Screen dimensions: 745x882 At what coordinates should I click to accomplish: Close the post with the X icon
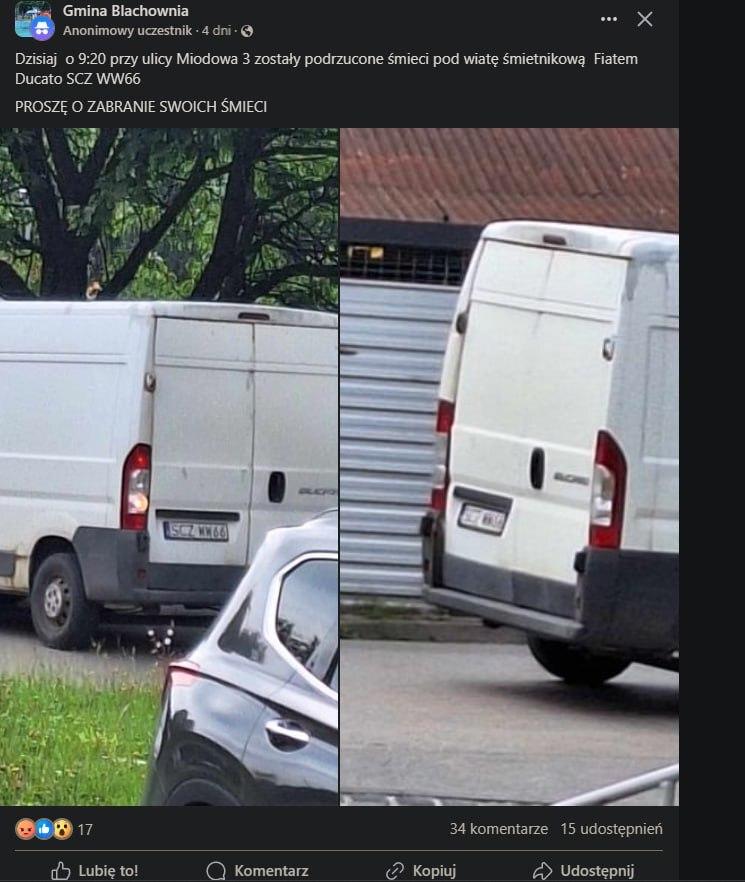(645, 19)
